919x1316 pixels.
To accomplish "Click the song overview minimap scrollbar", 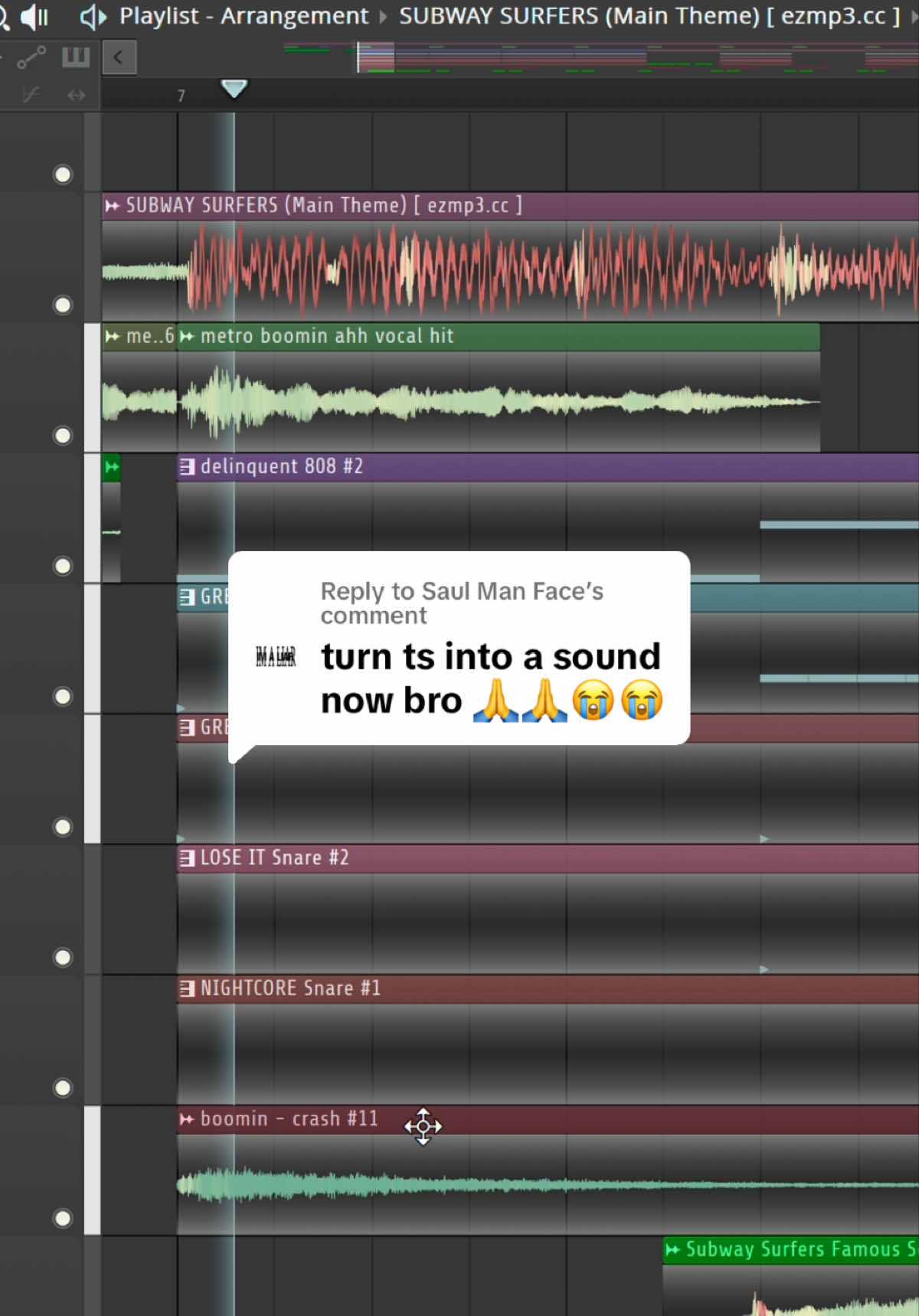I will [x=600, y=58].
